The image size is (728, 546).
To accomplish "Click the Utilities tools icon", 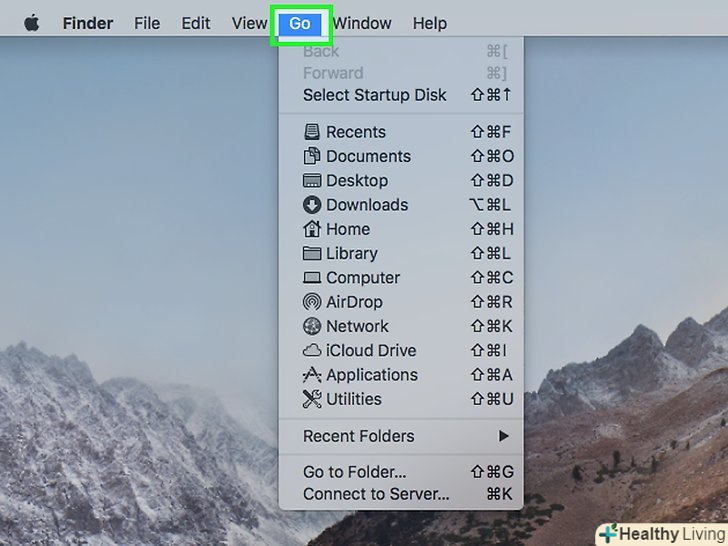I will (x=312, y=399).
